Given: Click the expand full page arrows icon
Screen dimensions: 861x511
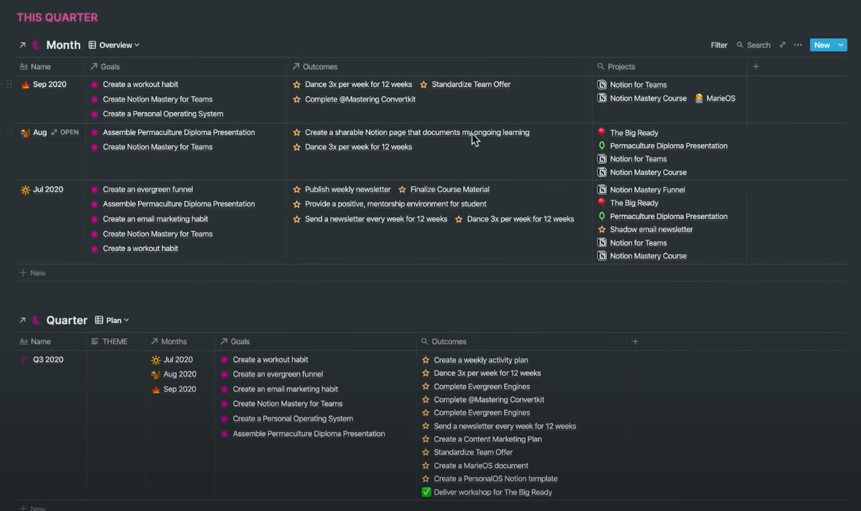Looking at the screenshot, I should pyautogui.click(x=782, y=45).
